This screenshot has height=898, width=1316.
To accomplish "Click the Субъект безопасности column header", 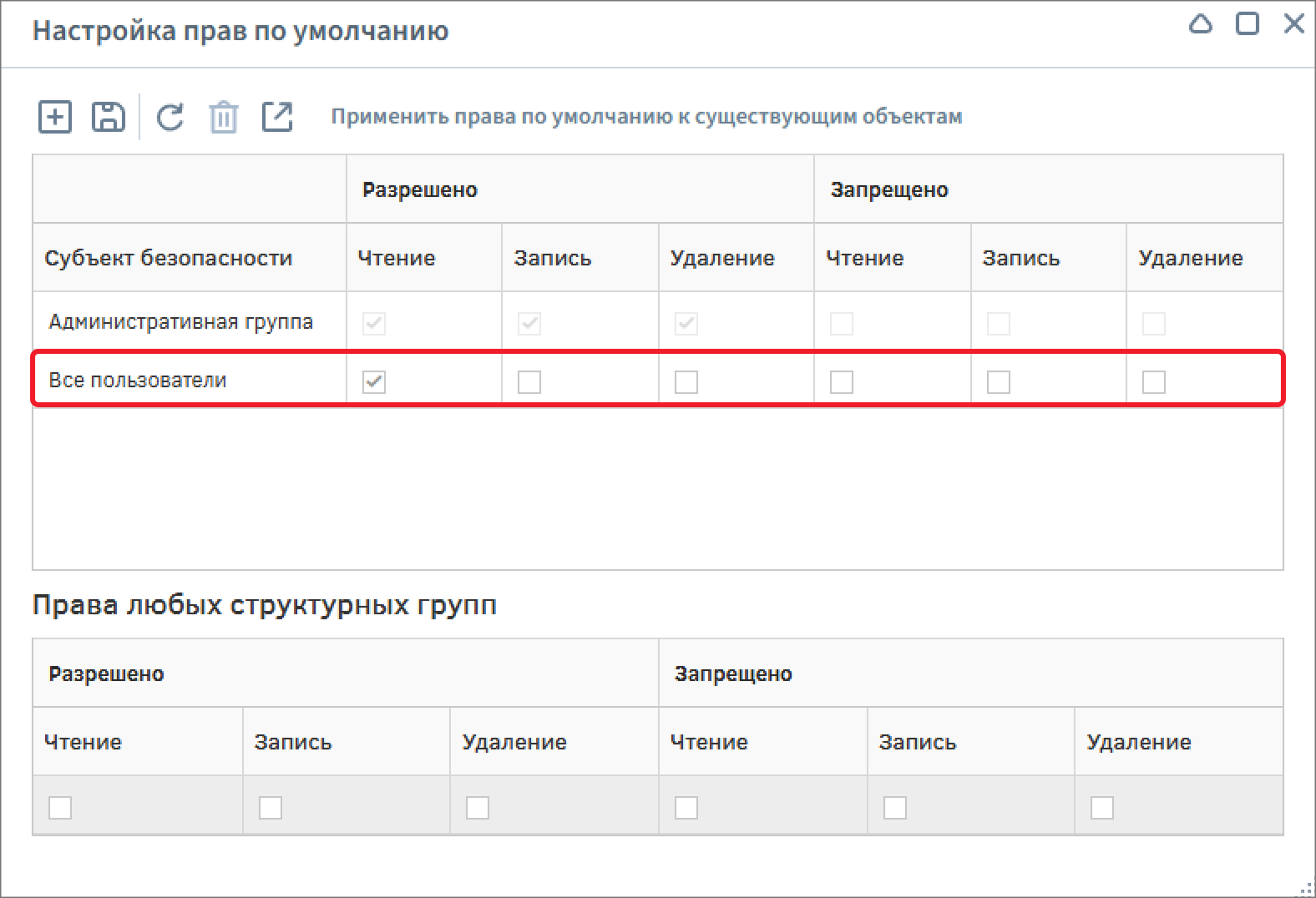I will point(169,258).
